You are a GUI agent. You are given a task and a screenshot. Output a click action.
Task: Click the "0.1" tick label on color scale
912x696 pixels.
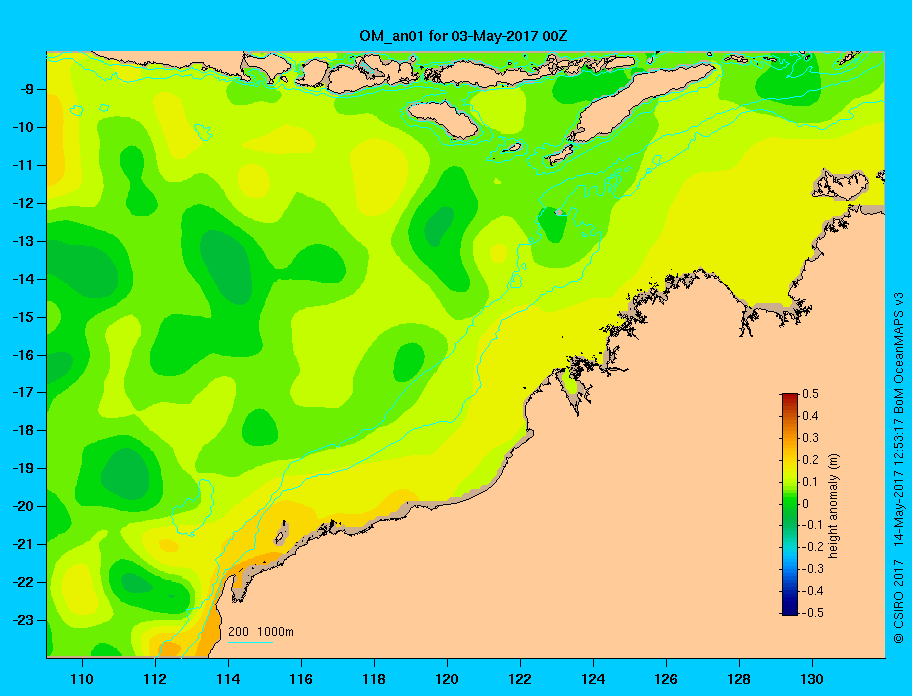(810, 482)
